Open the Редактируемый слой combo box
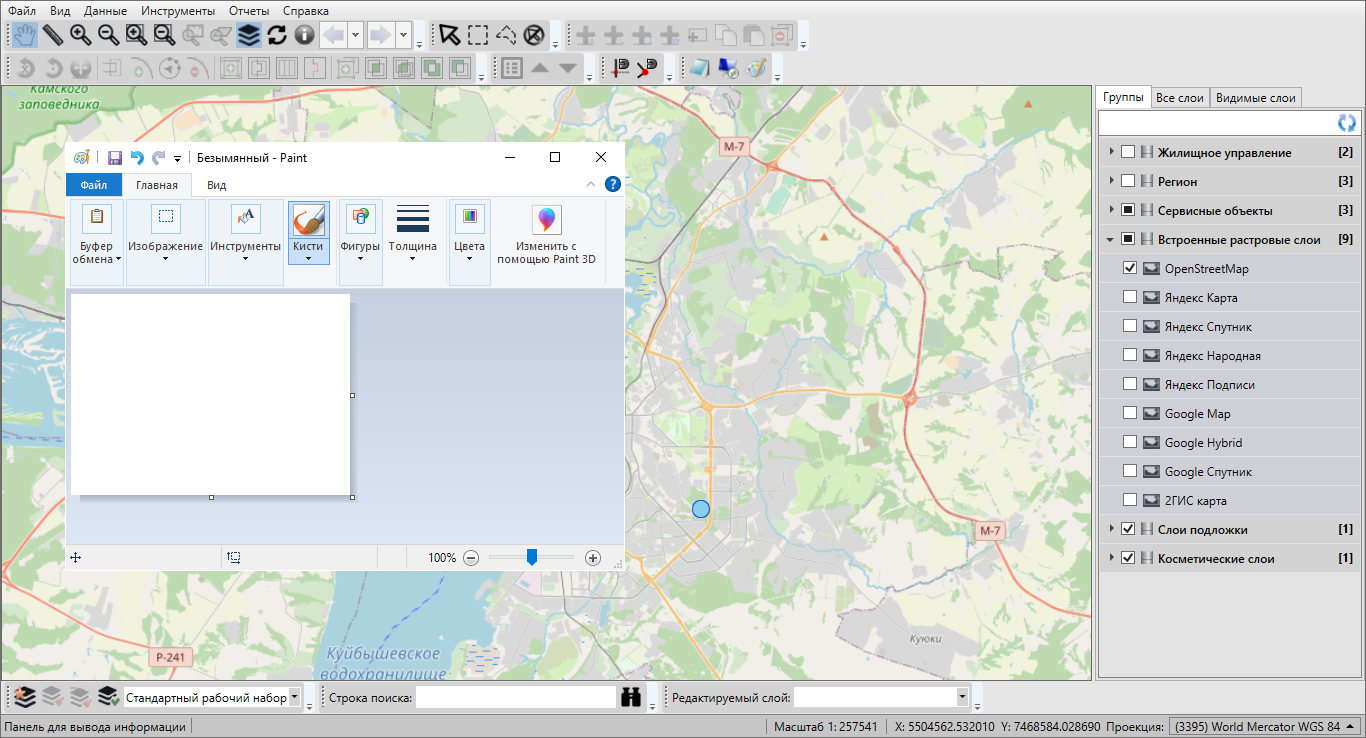 [x=962, y=698]
